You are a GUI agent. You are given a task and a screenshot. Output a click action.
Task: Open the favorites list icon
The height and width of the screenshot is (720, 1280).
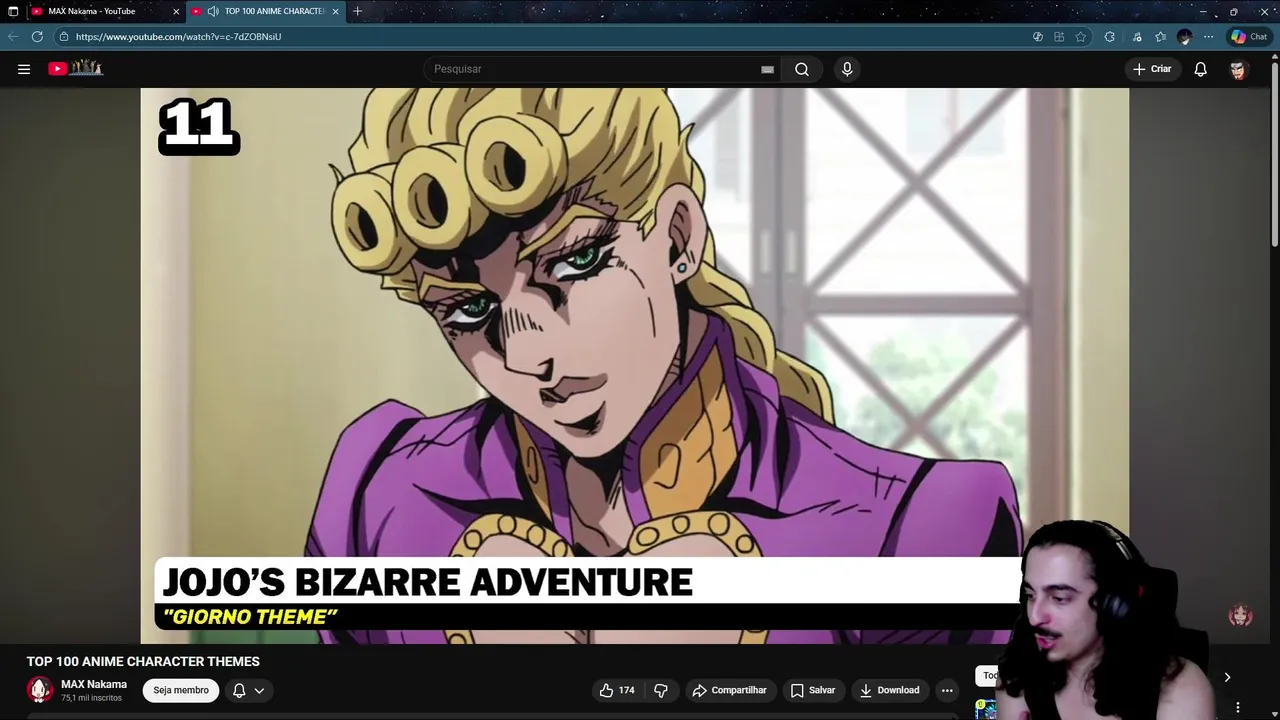pyautogui.click(x=1160, y=36)
